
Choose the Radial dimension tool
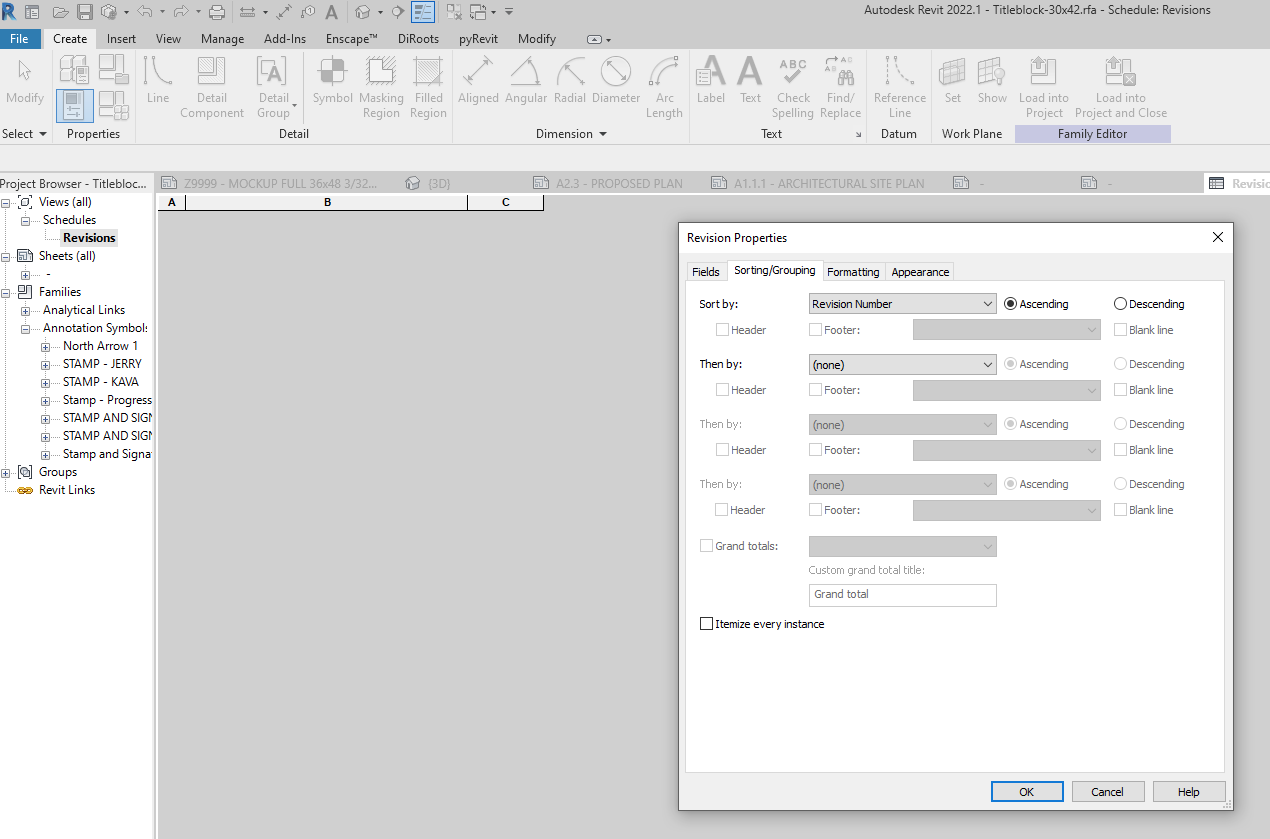coord(570,81)
